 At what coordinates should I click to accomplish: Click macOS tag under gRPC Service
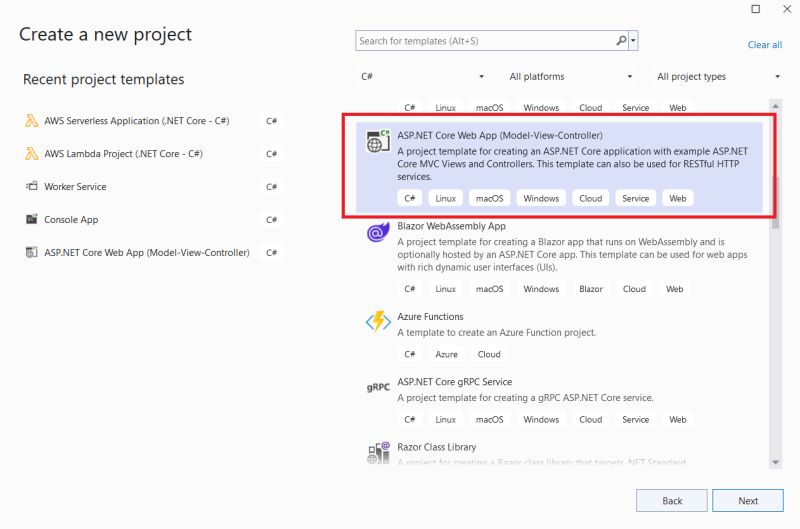[489, 419]
